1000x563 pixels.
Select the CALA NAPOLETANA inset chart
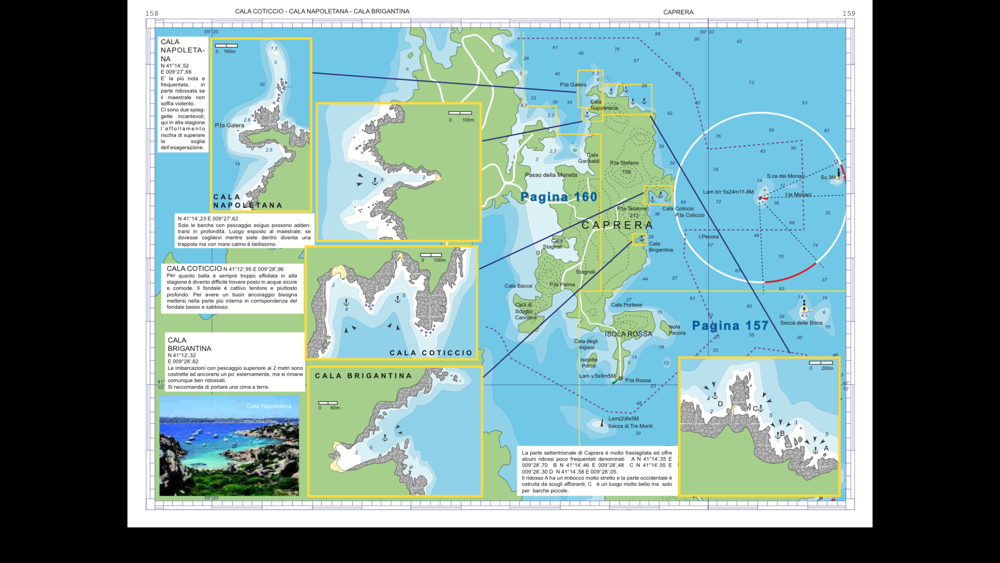click(x=261, y=125)
